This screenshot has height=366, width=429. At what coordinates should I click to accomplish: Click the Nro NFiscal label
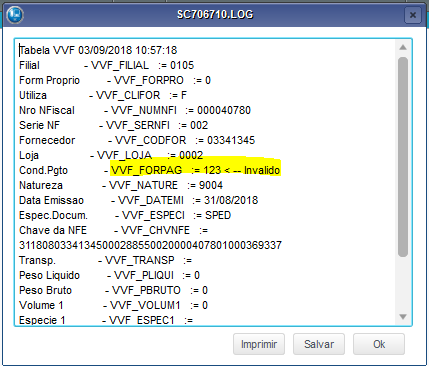click(47, 110)
